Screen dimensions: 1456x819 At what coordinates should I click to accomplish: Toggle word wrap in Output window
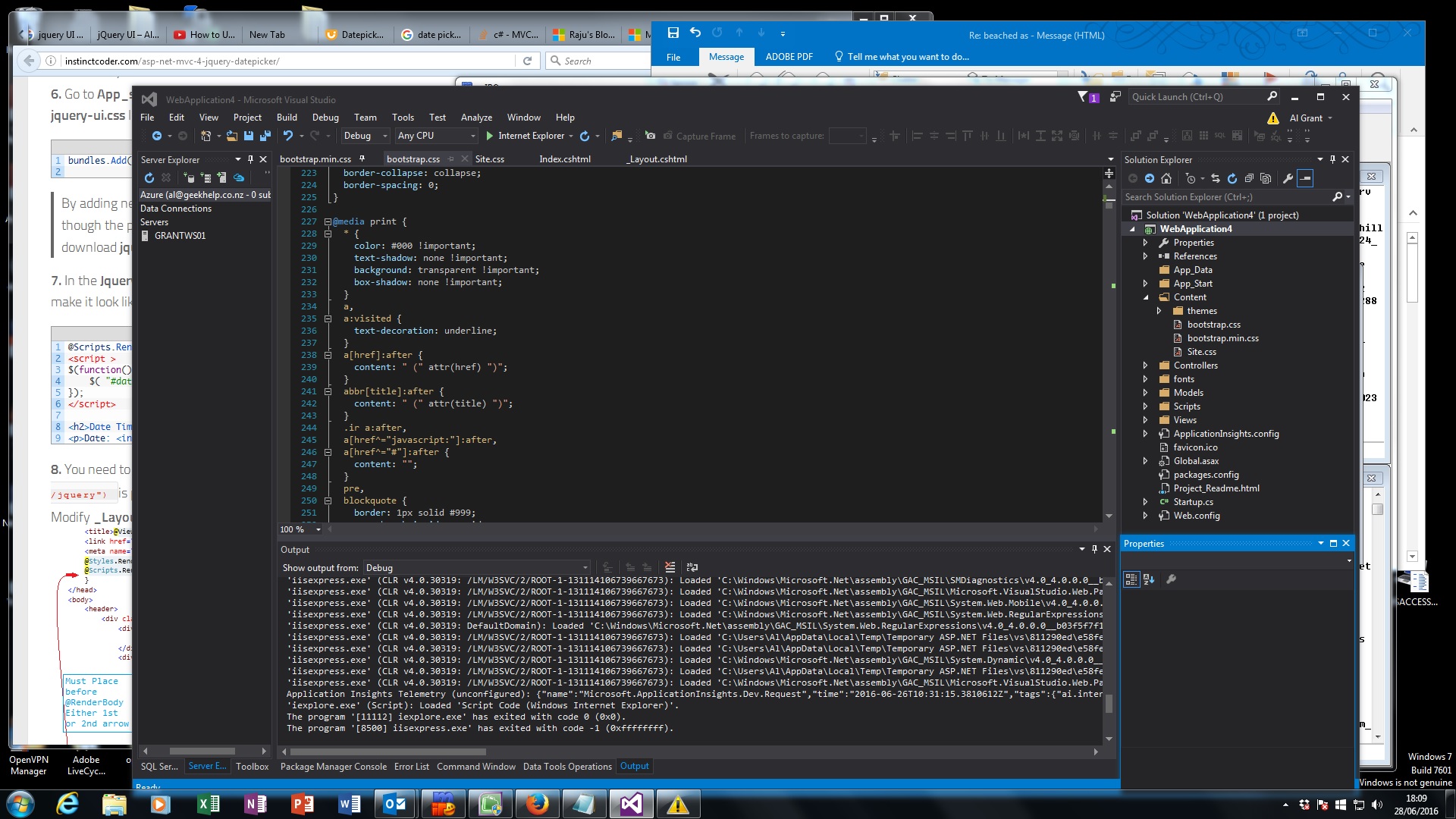pos(692,567)
